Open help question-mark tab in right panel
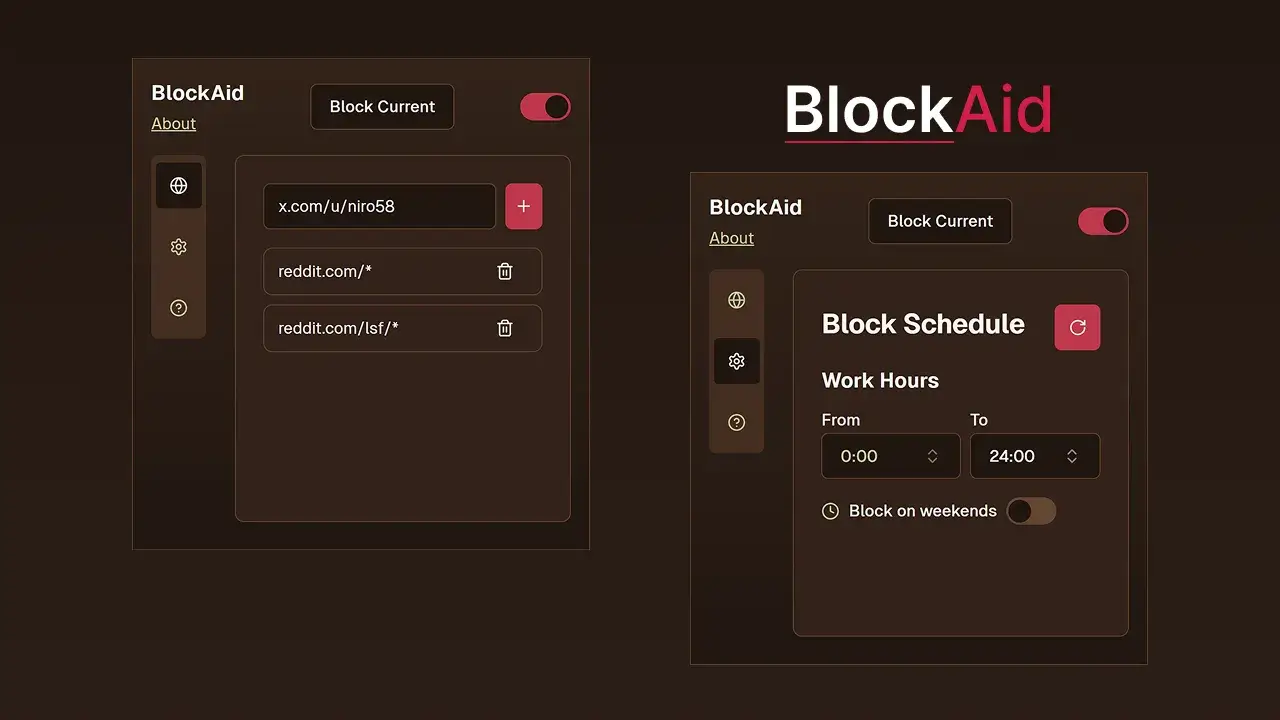 737,422
